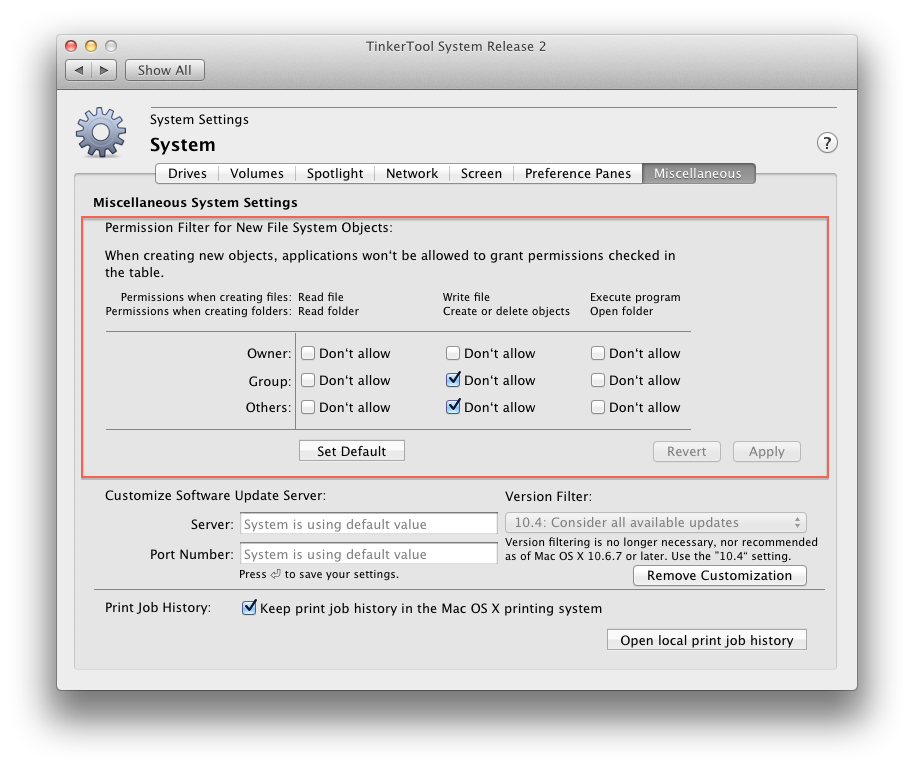
Task: Select the Miscellaneous tab
Action: pyautogui.click(x=698, y=174)
